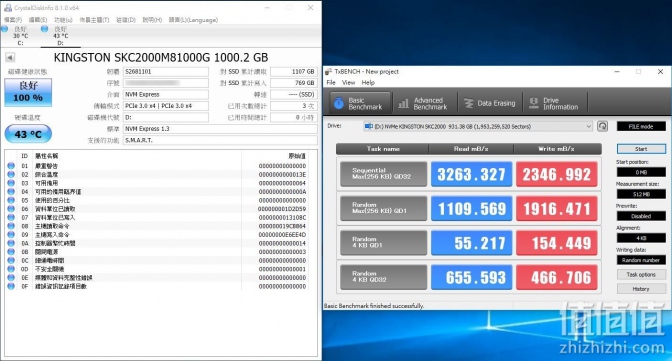672x361 pixels.
Task: Click the blue status circle of SMART ID 0D
Action: (x=11, y=269)
